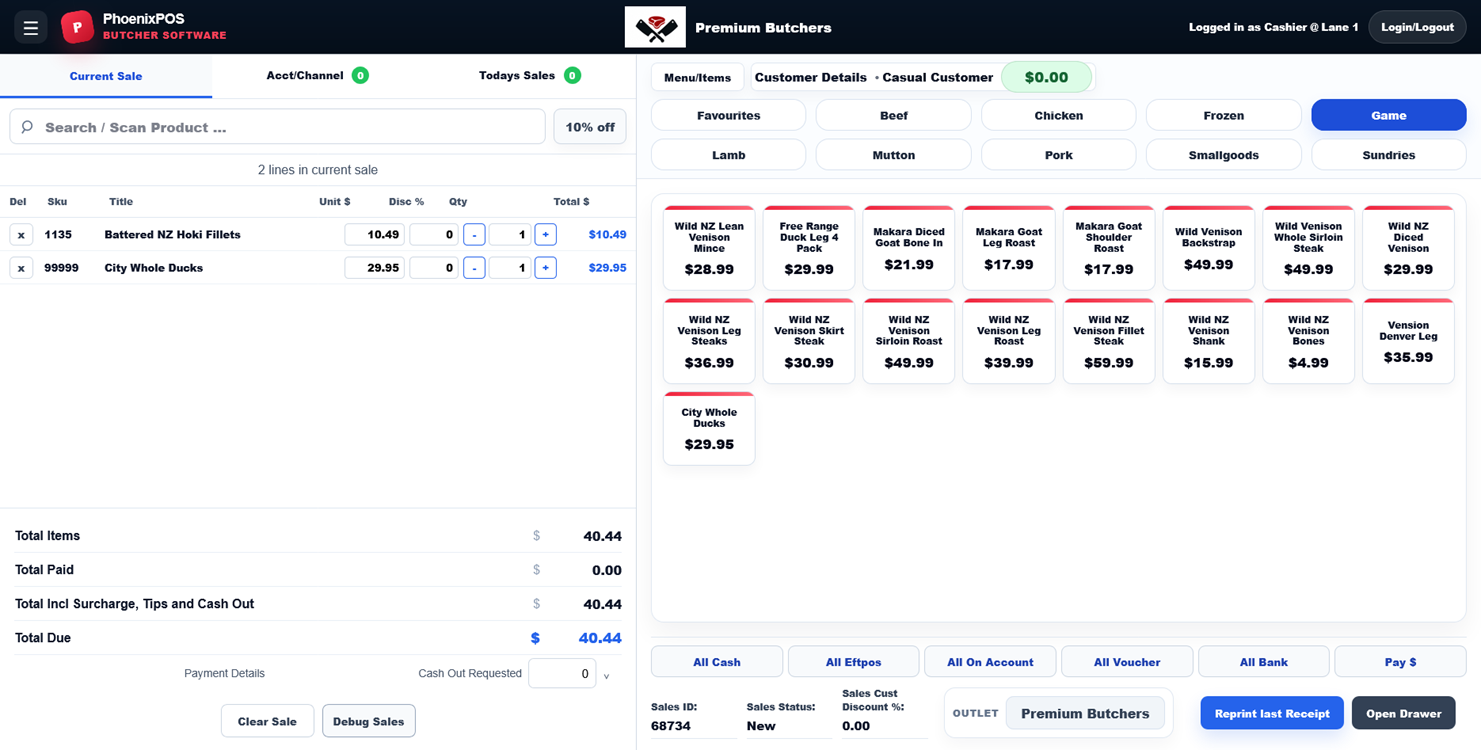Click the Search / Scan Product field

tap(277, 127)
